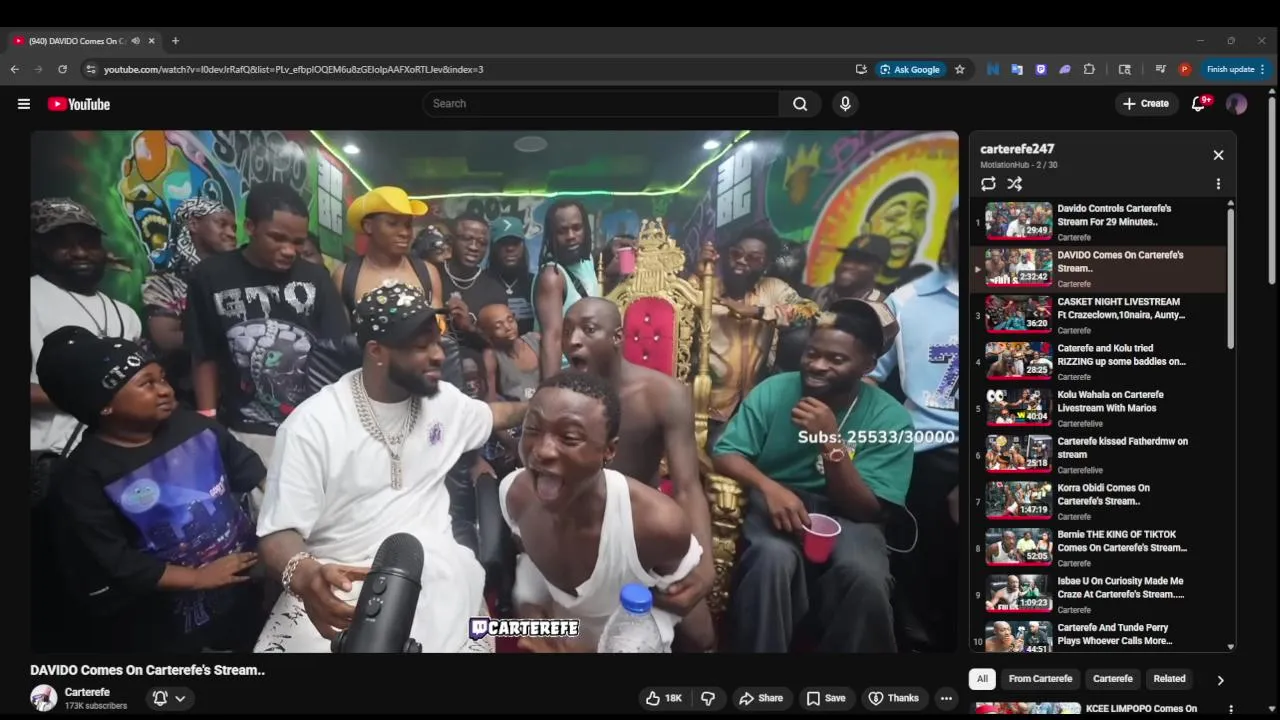
Task: Click Finish update button
Action: click(1236, 69)
